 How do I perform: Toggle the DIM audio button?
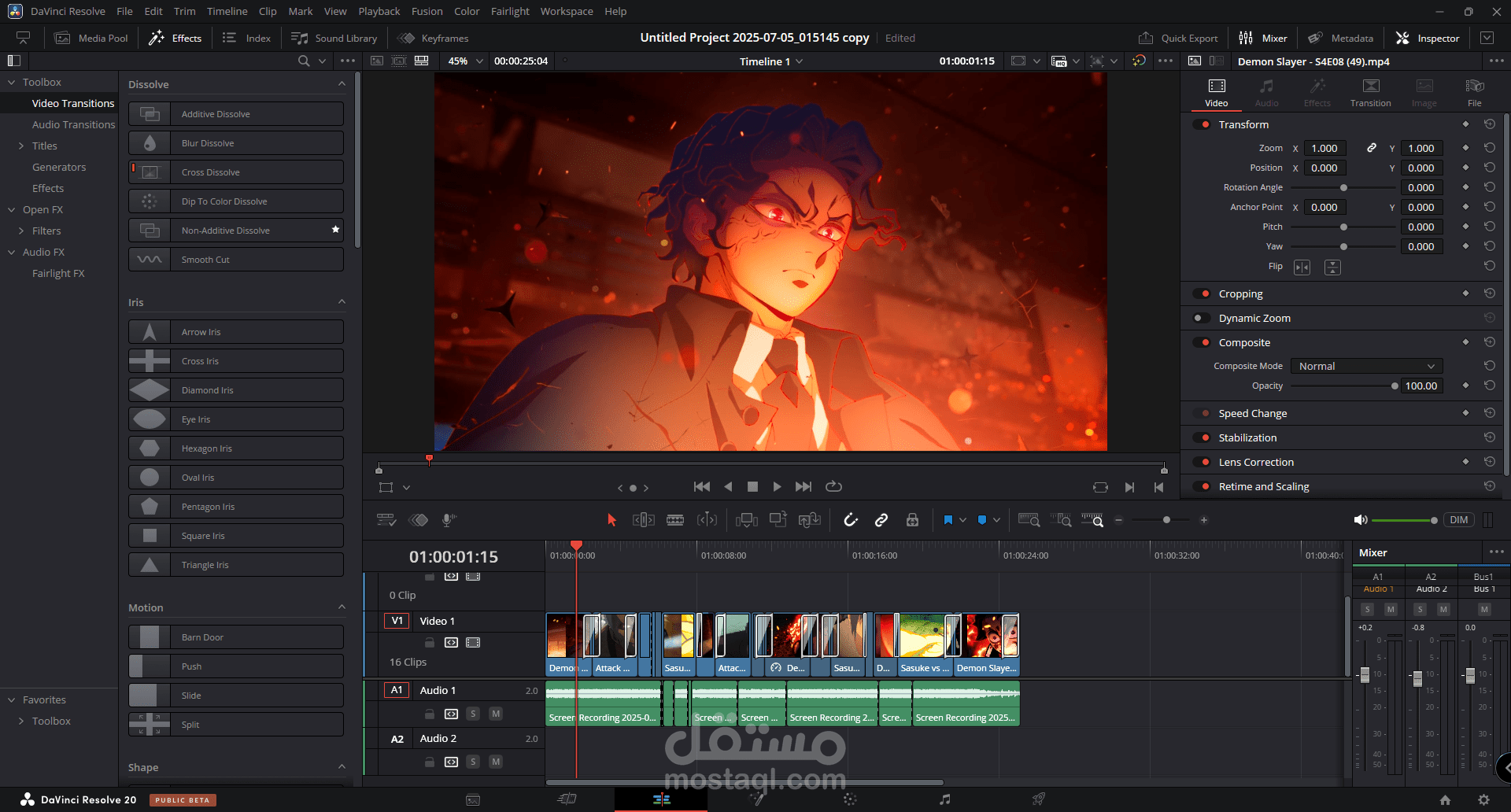tap(1459, 520)
